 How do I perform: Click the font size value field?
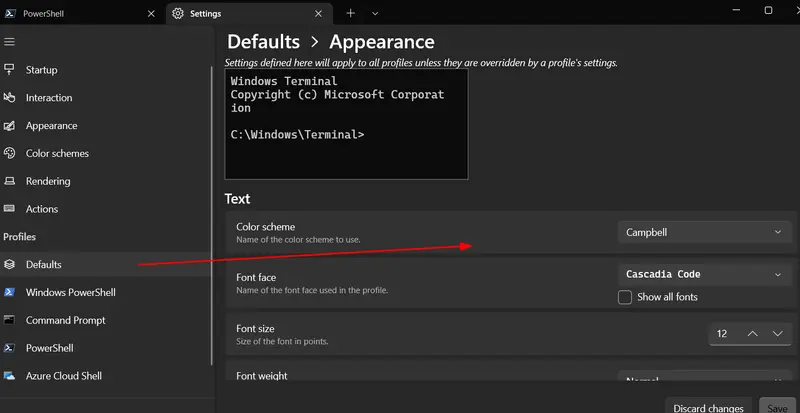724,333
